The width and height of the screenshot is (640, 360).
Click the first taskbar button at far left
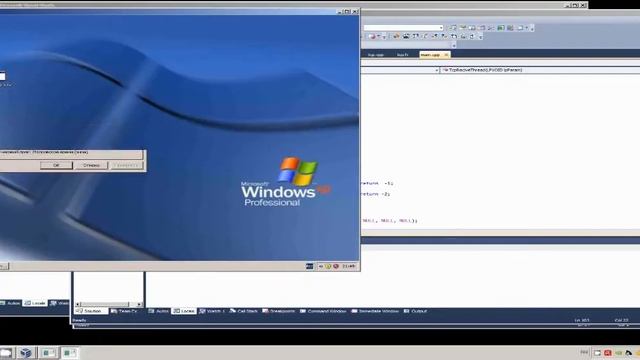(6, 353)
